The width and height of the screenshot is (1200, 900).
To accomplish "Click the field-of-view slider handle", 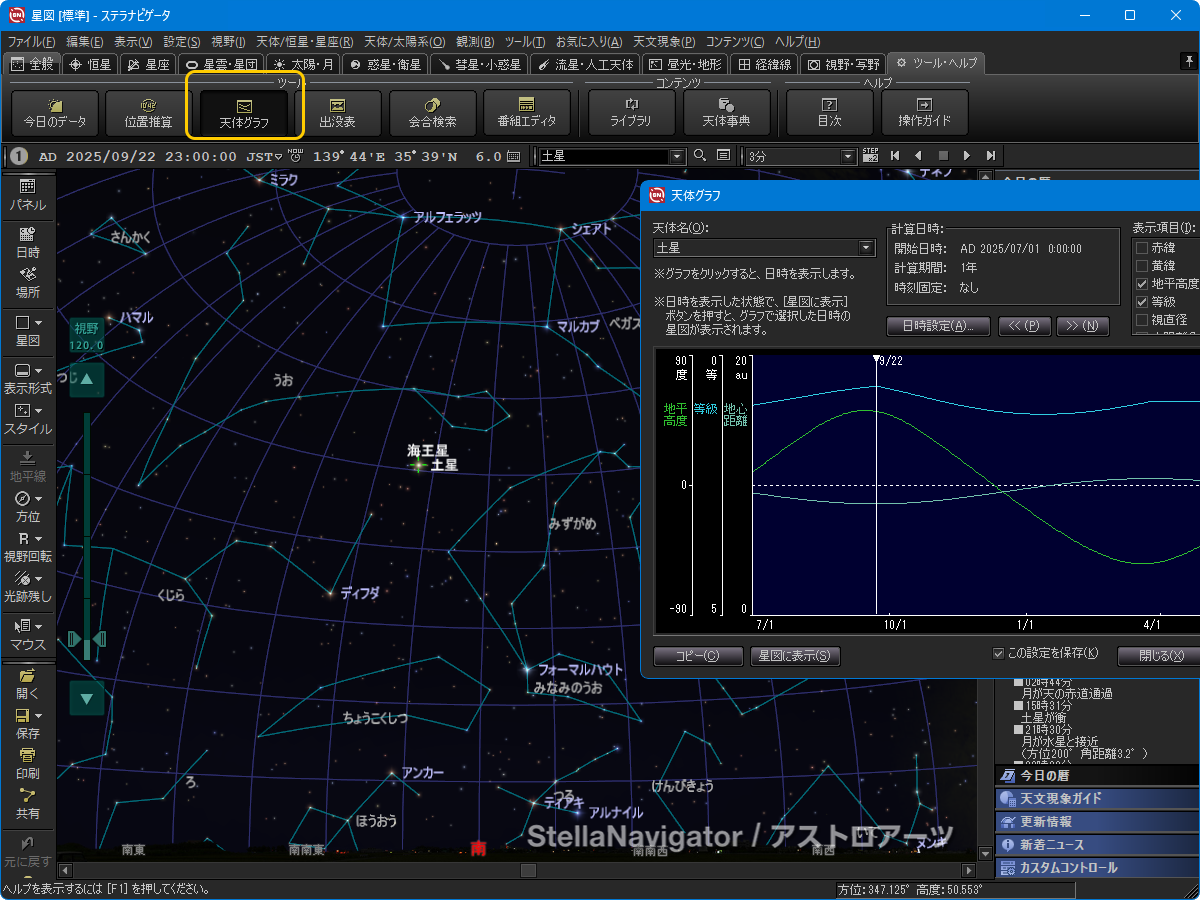I will click(86, 639).
